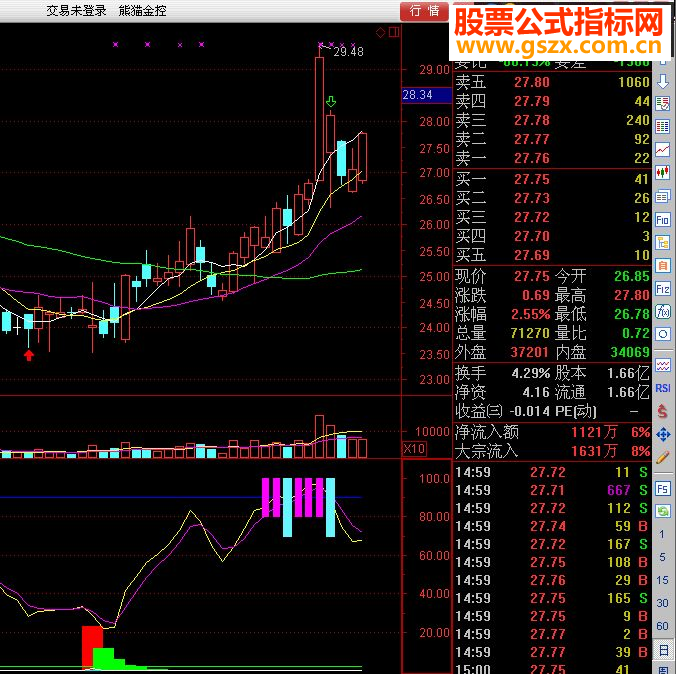676x674 pixels.
Task: Click the X10 volume scale button
Action: (414, 448)
